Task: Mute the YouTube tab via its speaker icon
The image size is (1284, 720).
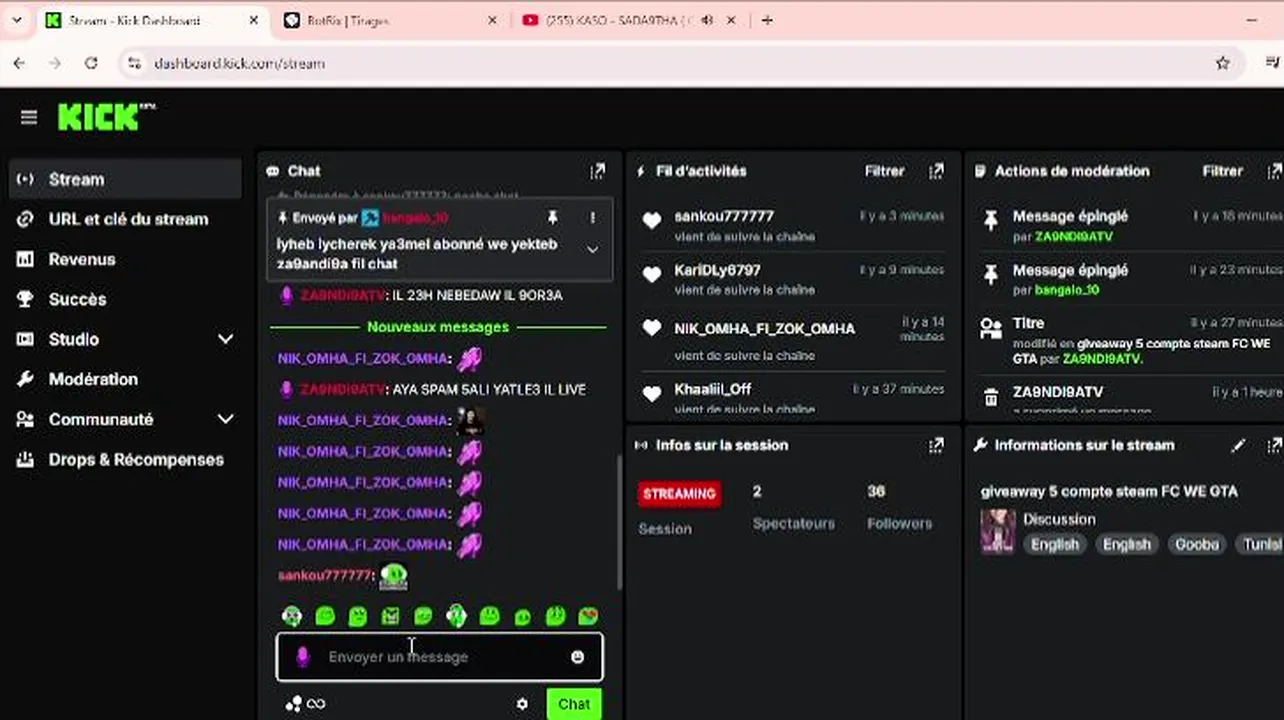Action: [707, 20]
